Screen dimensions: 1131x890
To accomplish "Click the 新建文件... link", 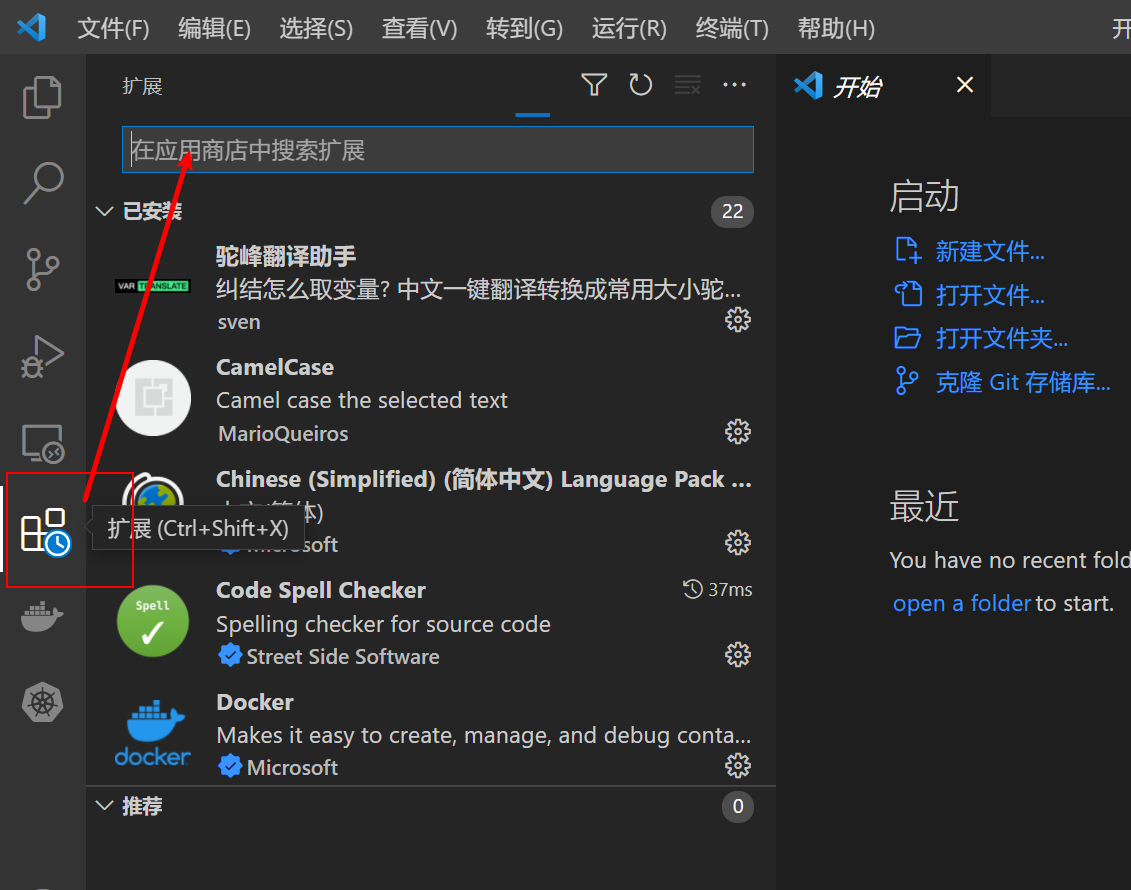I will click(x=990, y=252).
